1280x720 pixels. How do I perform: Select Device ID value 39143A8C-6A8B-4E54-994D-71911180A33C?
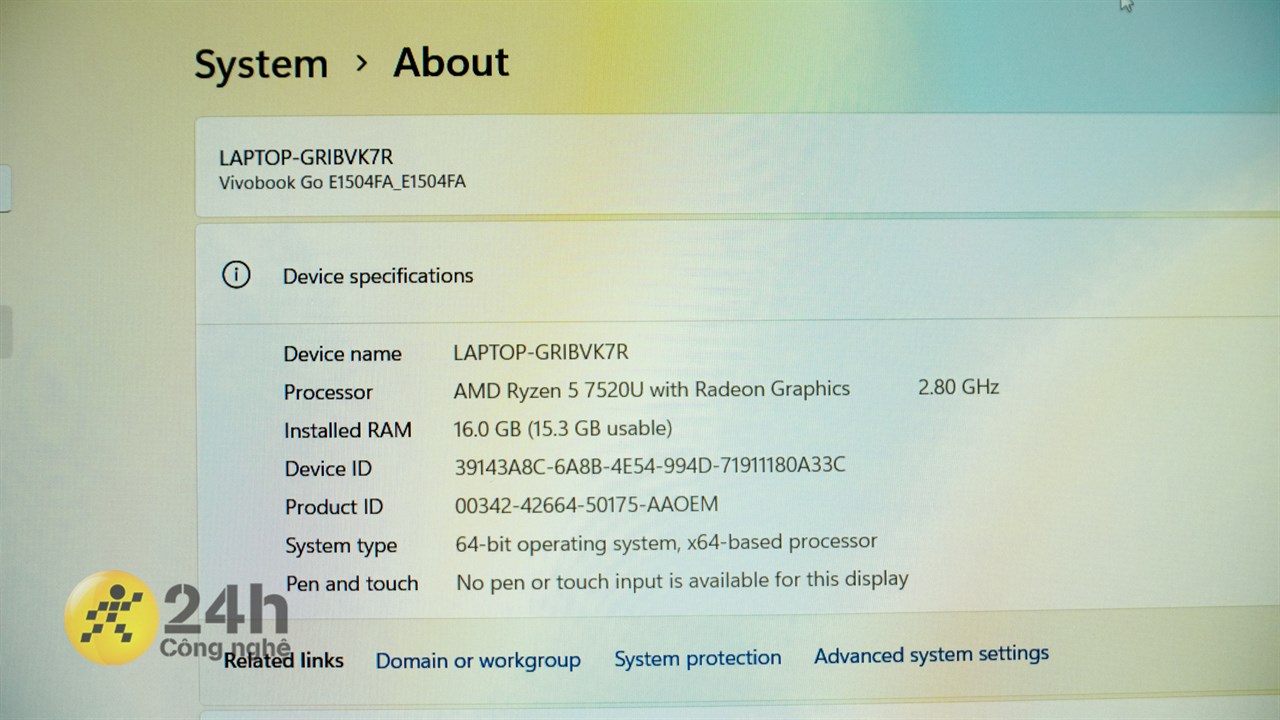(x=650, y=465)
